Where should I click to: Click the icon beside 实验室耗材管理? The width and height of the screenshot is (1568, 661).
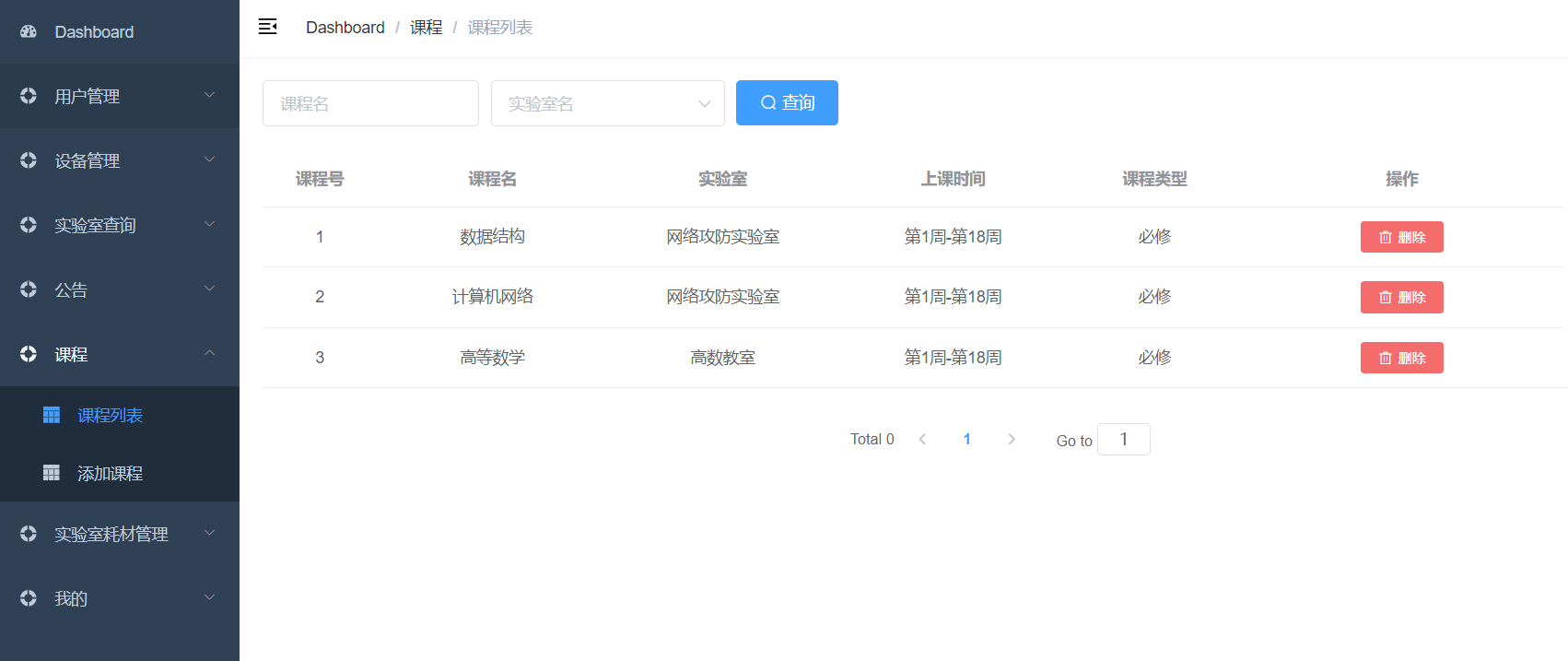coord(29,534)
